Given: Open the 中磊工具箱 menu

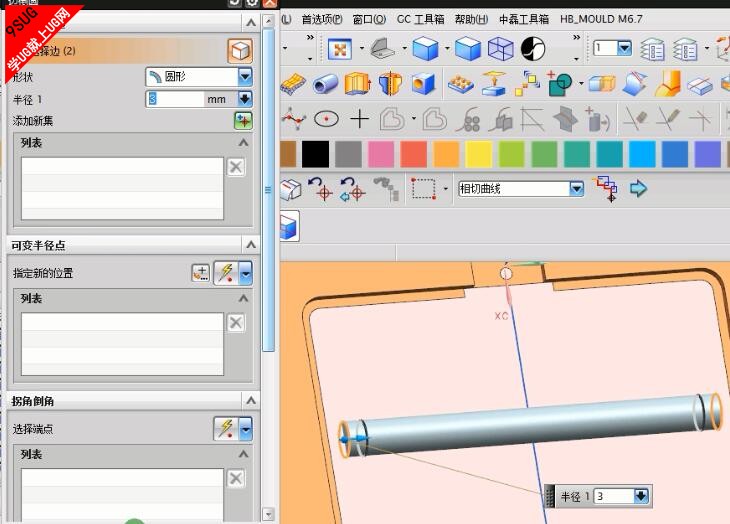Looking at the screenshot, I should click(x=524, y=19).
